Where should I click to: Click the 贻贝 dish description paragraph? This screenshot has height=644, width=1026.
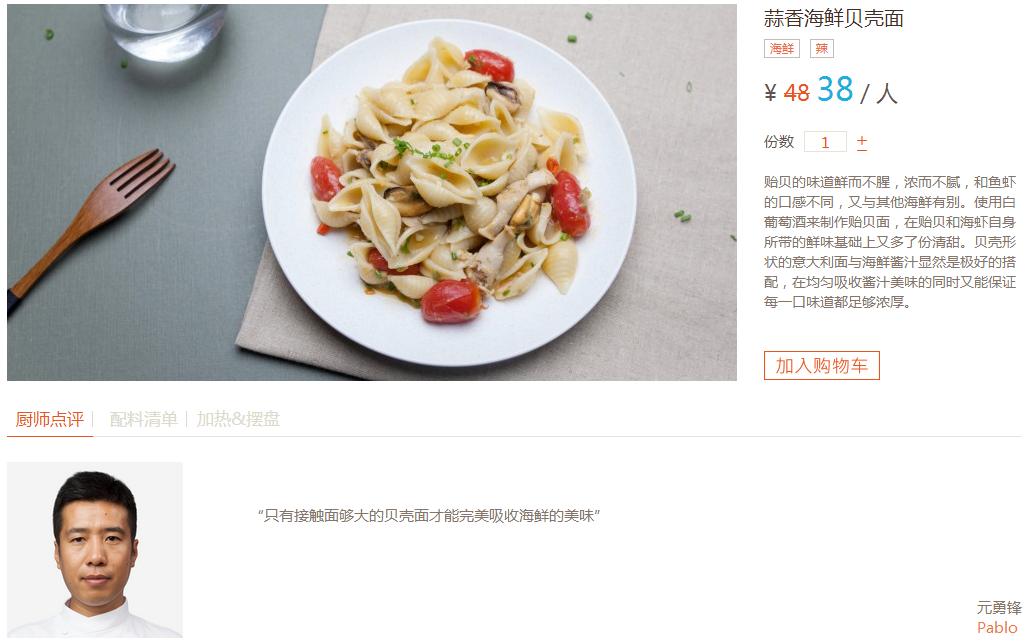click(890, 242)
